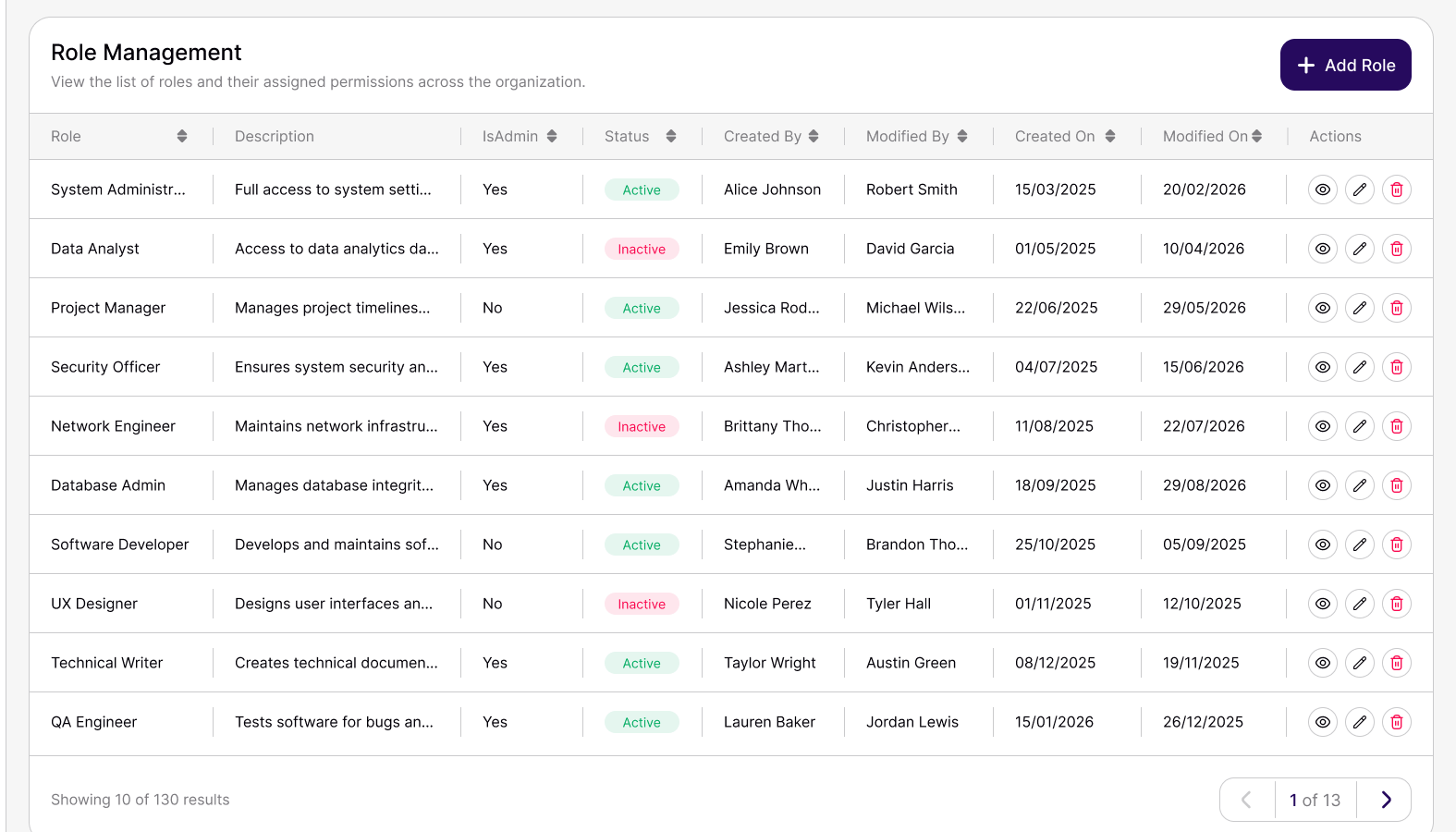
Task: View the Project Manager role
Action: pos(1323,308)
